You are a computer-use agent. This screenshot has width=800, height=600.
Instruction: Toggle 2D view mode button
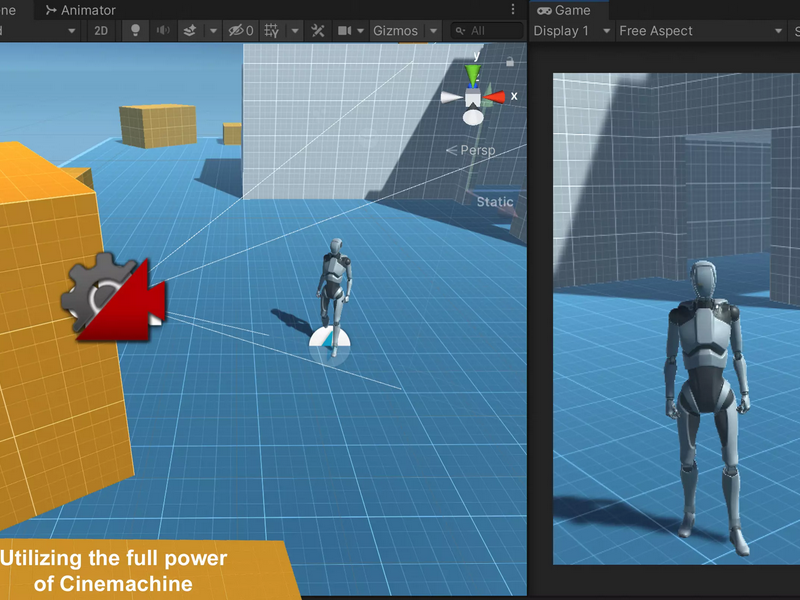click(101, 31)
